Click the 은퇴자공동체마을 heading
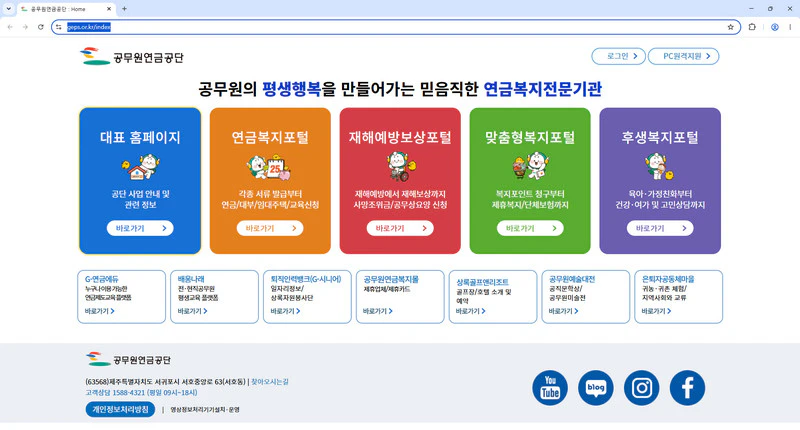 coord(668,279)
